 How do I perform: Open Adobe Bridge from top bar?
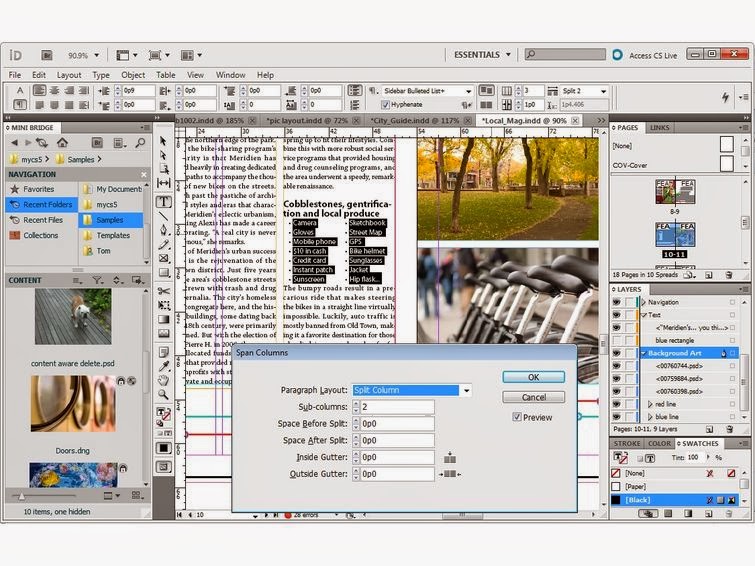click(47, 55)
